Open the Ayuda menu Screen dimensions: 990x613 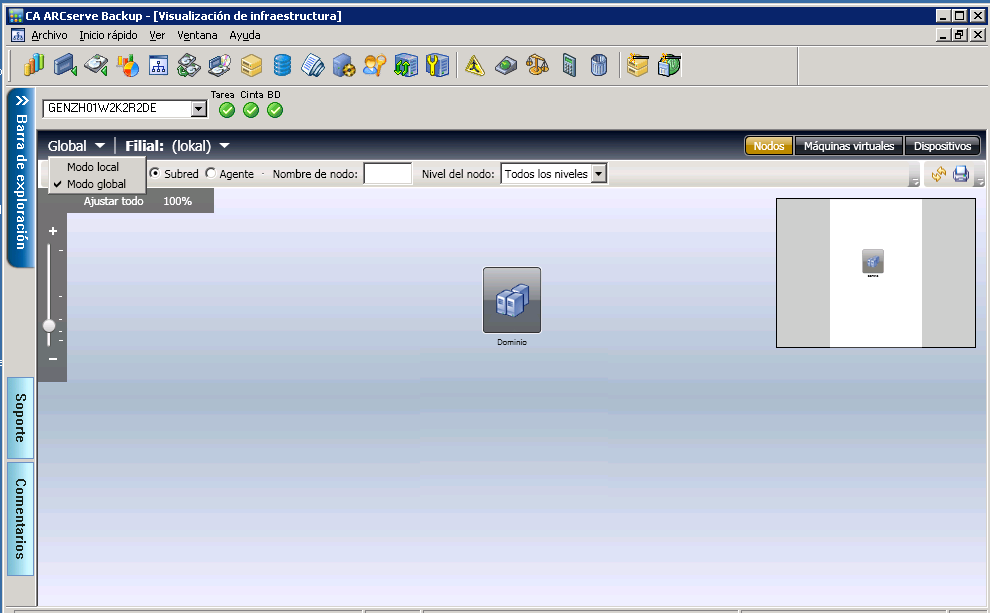245,35
